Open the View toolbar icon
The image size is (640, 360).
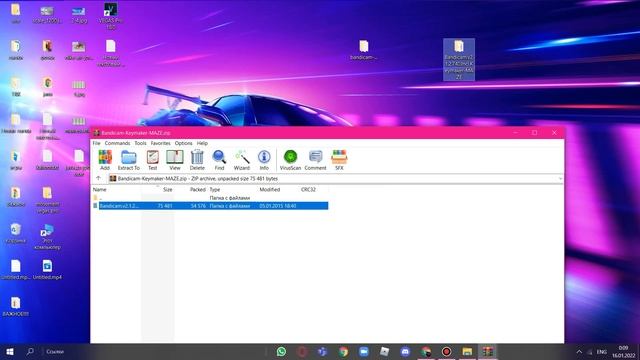click(175, 160)
